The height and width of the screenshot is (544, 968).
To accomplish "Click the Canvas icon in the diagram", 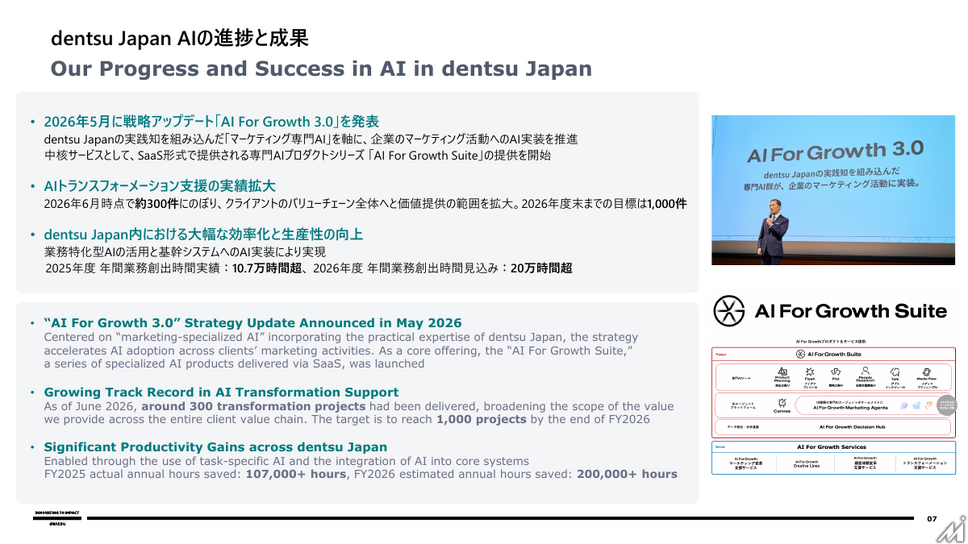I will pos(782,403).
